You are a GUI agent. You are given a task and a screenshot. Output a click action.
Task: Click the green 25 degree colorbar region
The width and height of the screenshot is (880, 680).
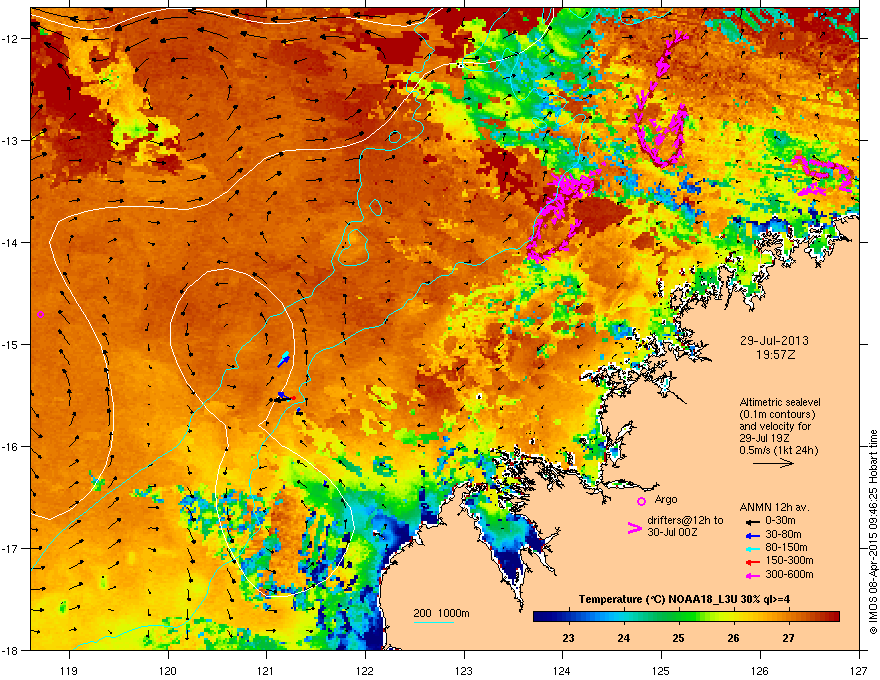(679, 617)
